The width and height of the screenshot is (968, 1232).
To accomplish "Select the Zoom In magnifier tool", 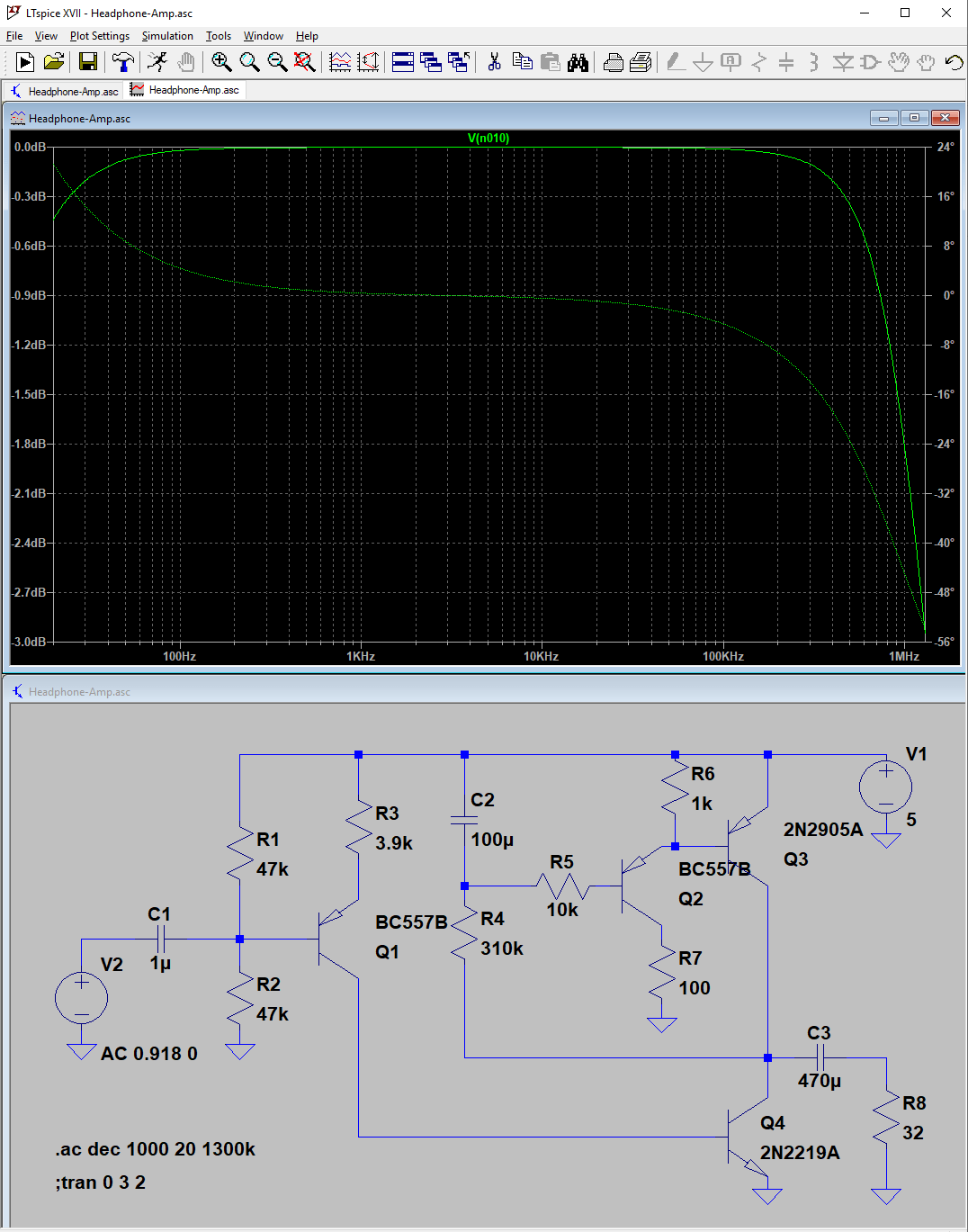I will pos(221,62).
